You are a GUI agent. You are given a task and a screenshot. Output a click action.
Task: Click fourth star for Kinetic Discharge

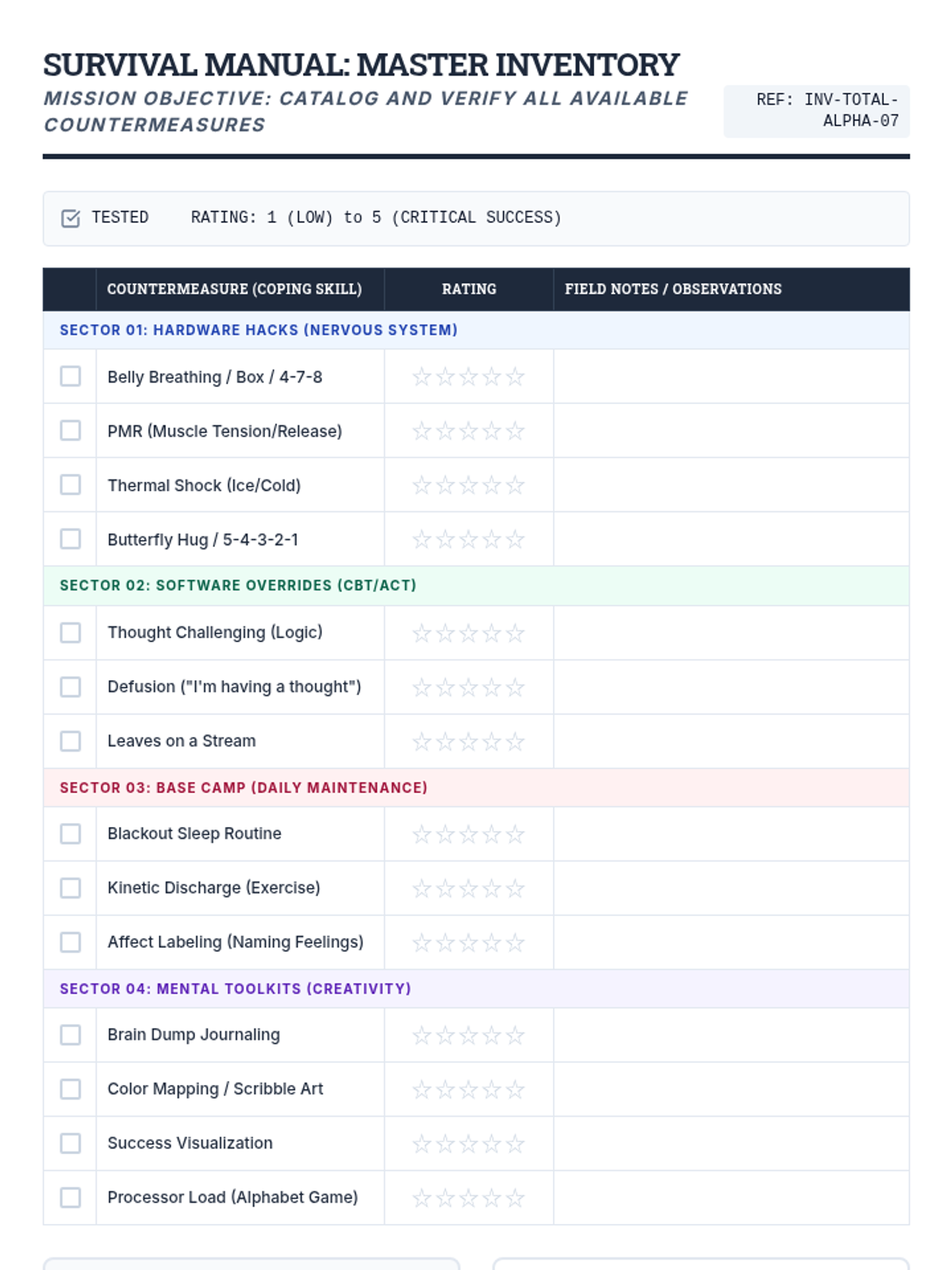pos(492,888)
